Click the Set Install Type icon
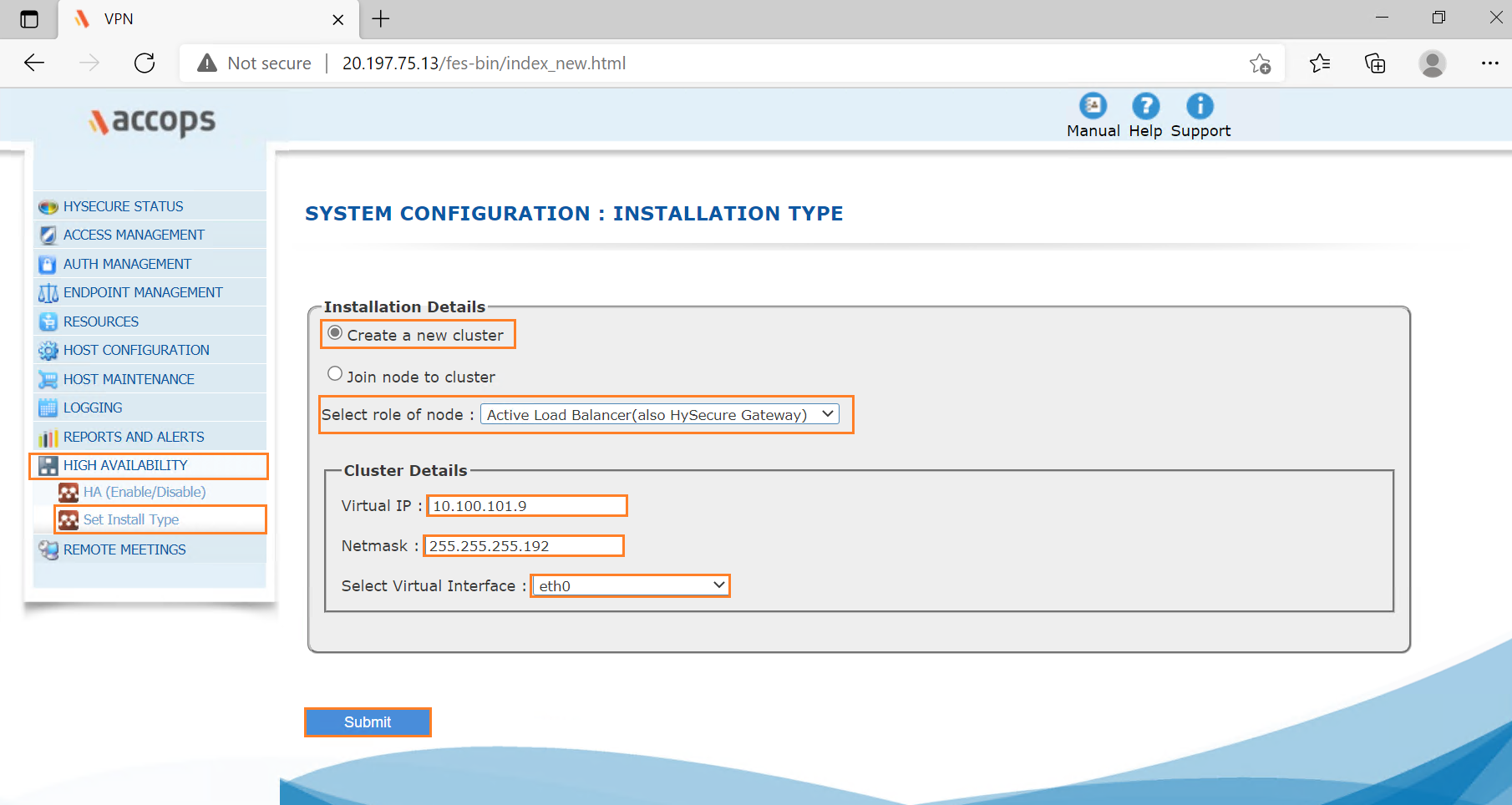The width and height of the screenshot is (1512, 805). [x=68, y=520]
